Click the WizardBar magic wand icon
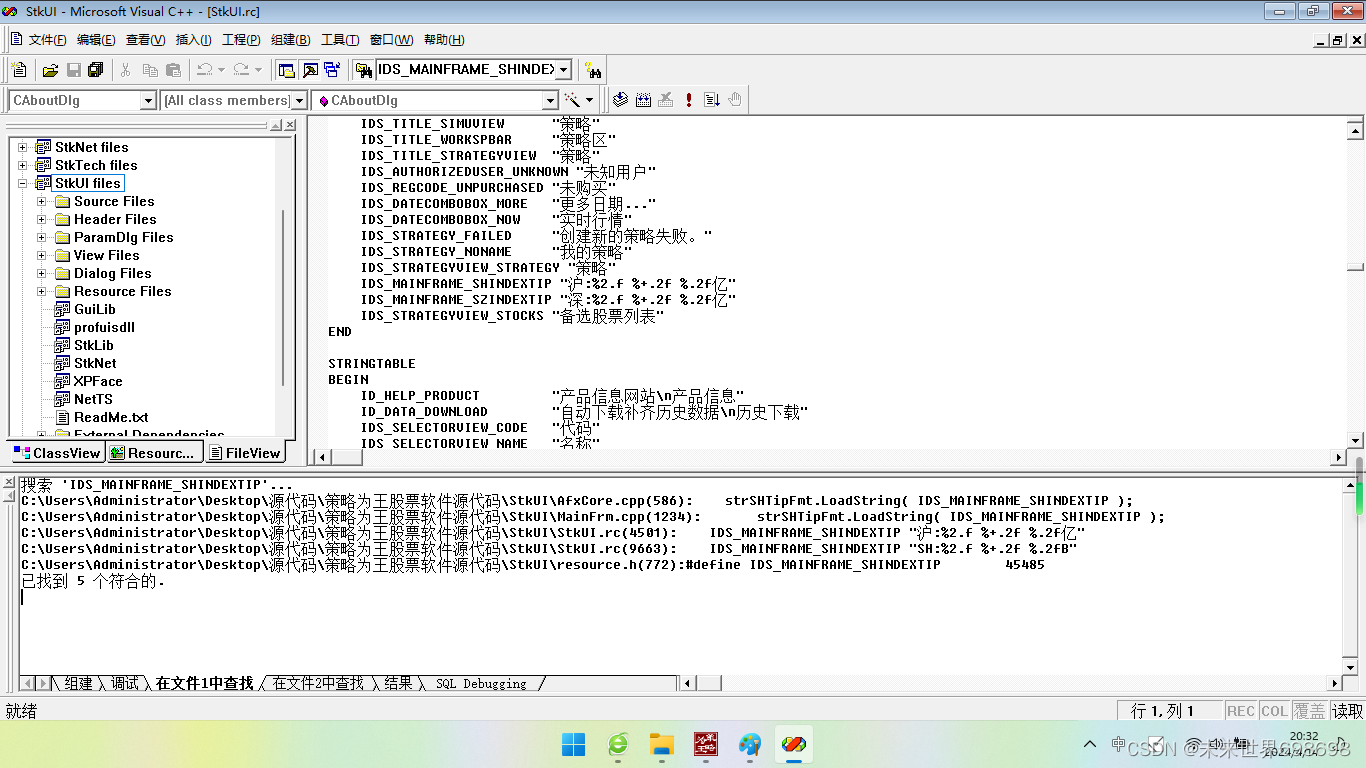This screenshot has height=768, width=1366. [573, 100]
